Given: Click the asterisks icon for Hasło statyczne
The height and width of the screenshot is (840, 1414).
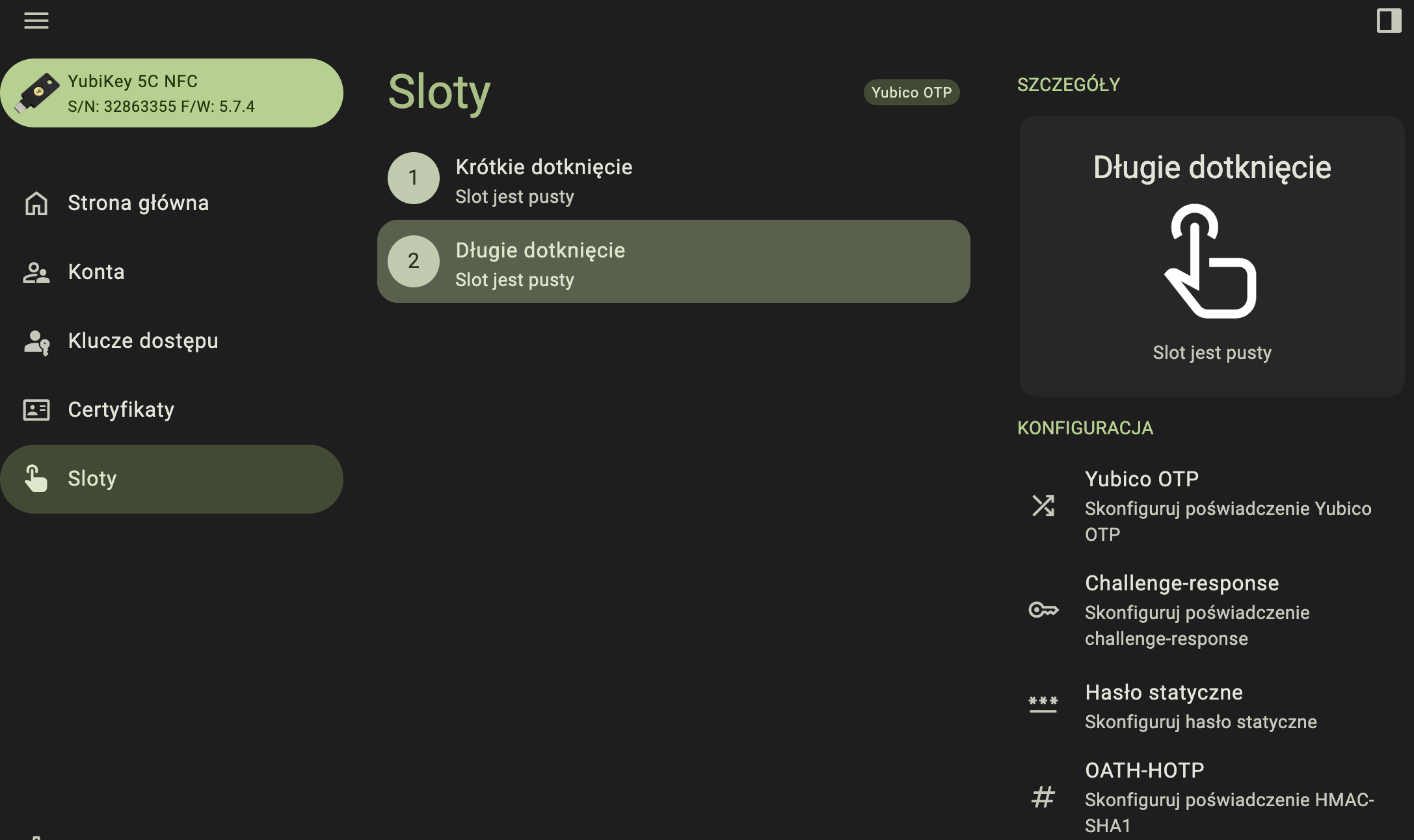Looking at the screenshot, I should pyautogui.click(x=1043, y=705).
